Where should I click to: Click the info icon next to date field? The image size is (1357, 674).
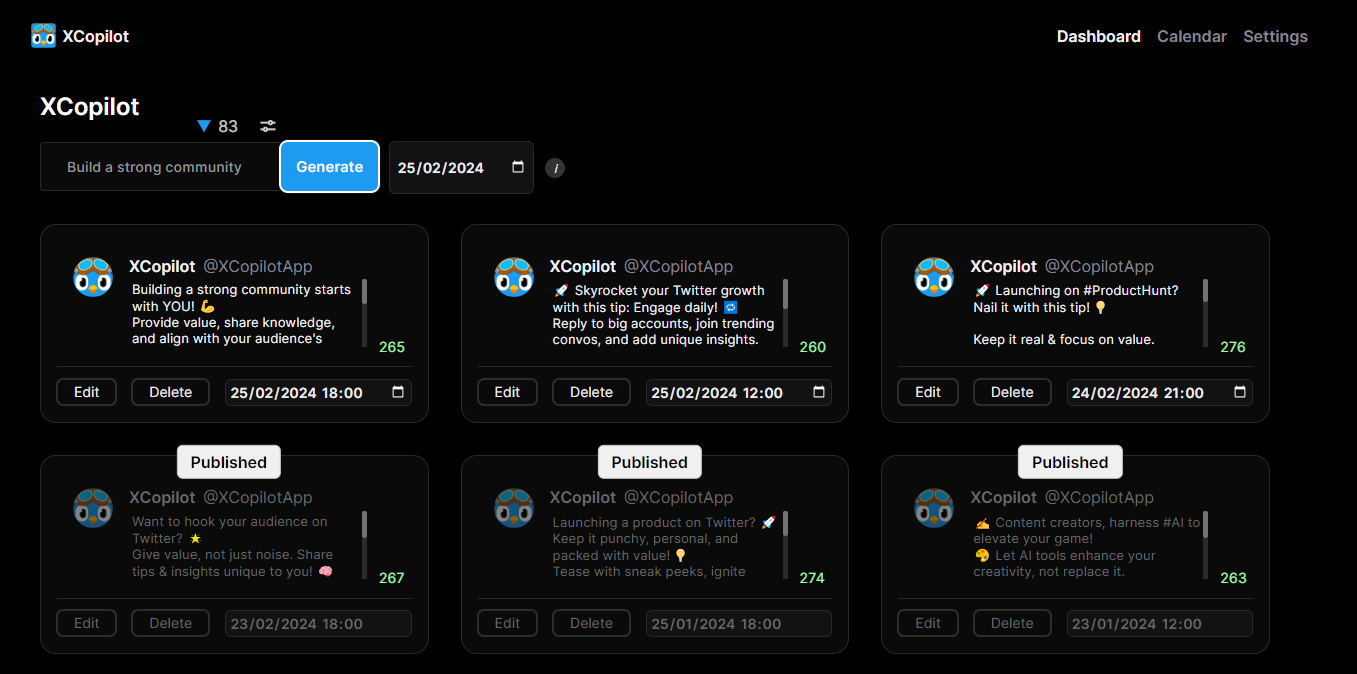coord(555,168)
